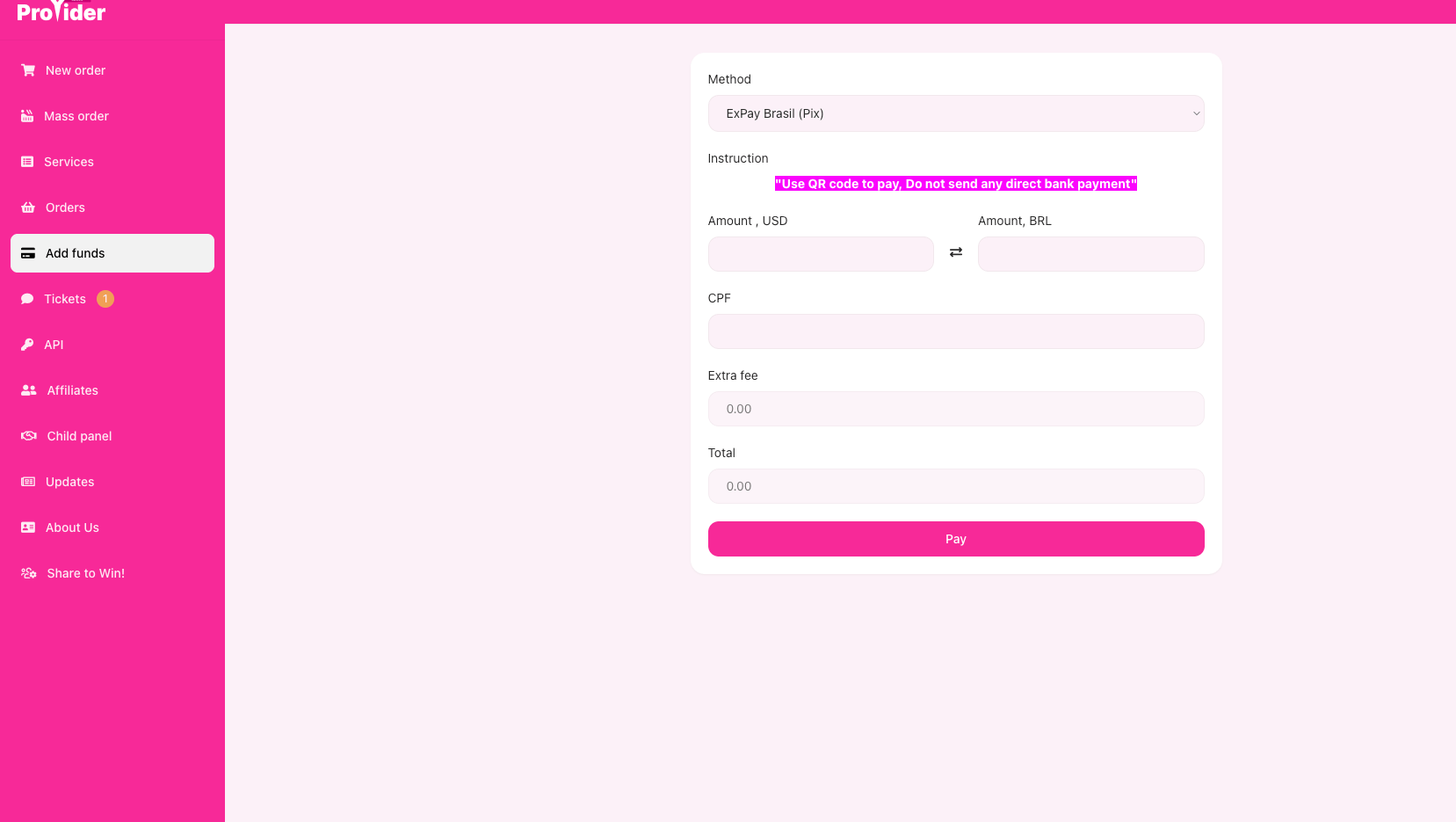Click the Share to Win icon
Image resolution: width=1456 pixels, height=822 pixels.
point(29,573)
